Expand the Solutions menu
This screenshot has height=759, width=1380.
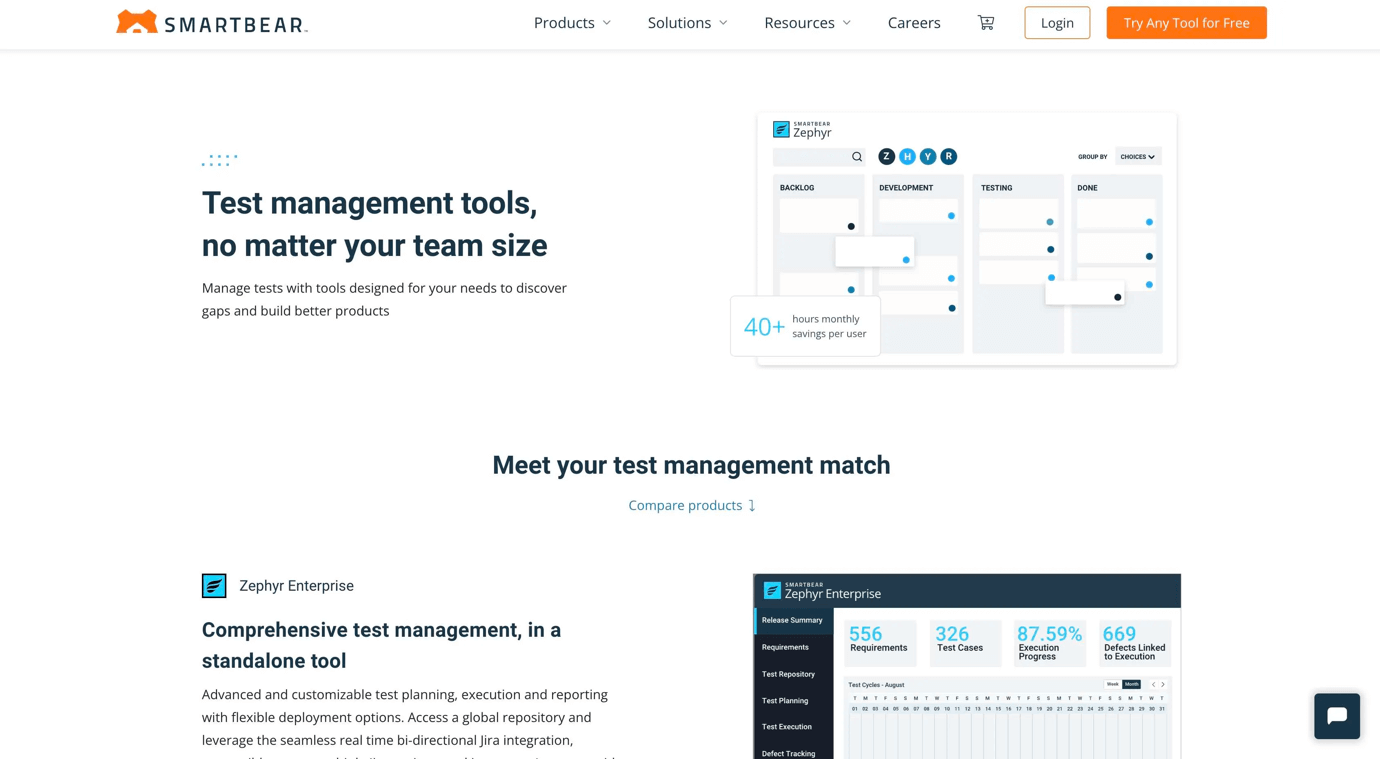click(688, 22)
